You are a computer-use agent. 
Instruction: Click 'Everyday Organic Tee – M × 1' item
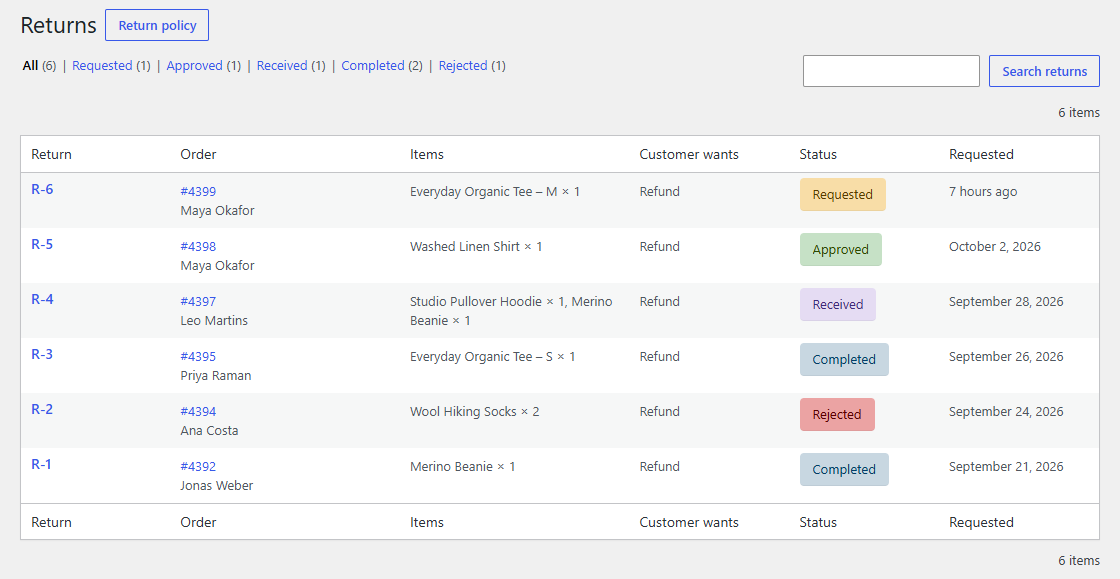click(x=495, y=191)
